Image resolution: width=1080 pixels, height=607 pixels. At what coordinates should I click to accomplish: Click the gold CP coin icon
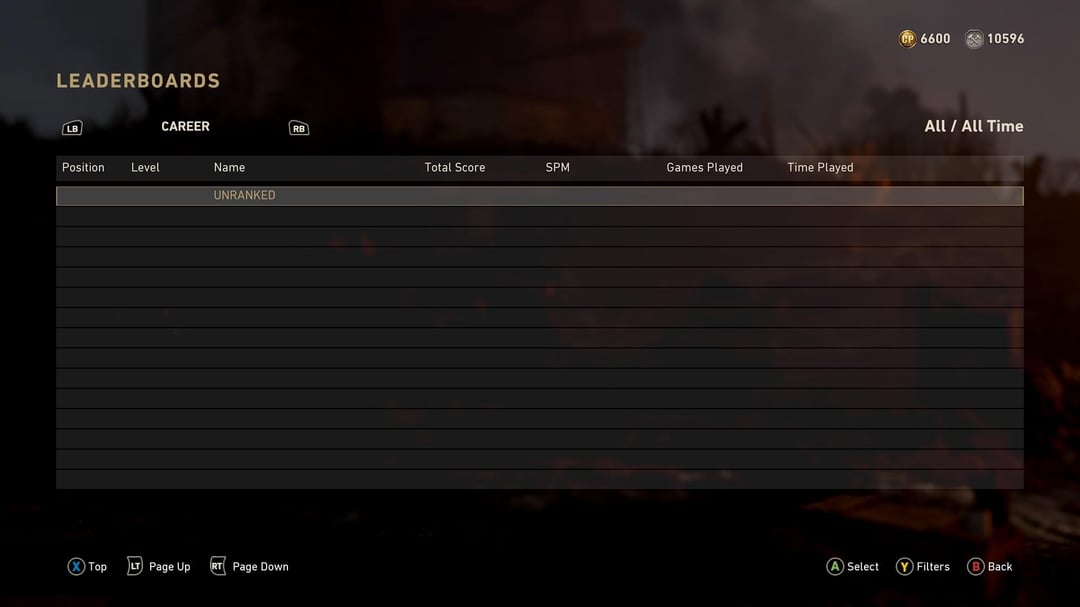907,39
